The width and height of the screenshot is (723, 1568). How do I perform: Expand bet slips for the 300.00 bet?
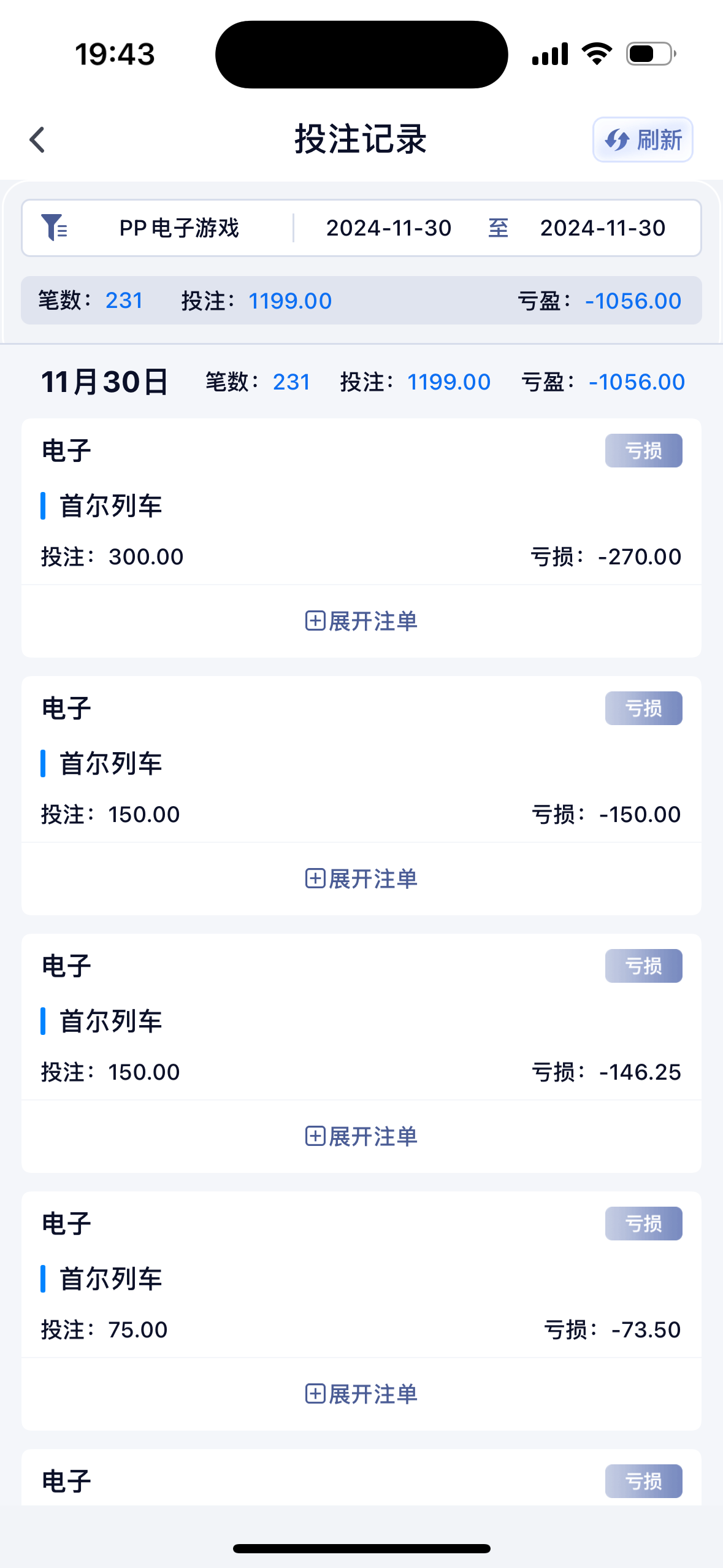[361, 621]
